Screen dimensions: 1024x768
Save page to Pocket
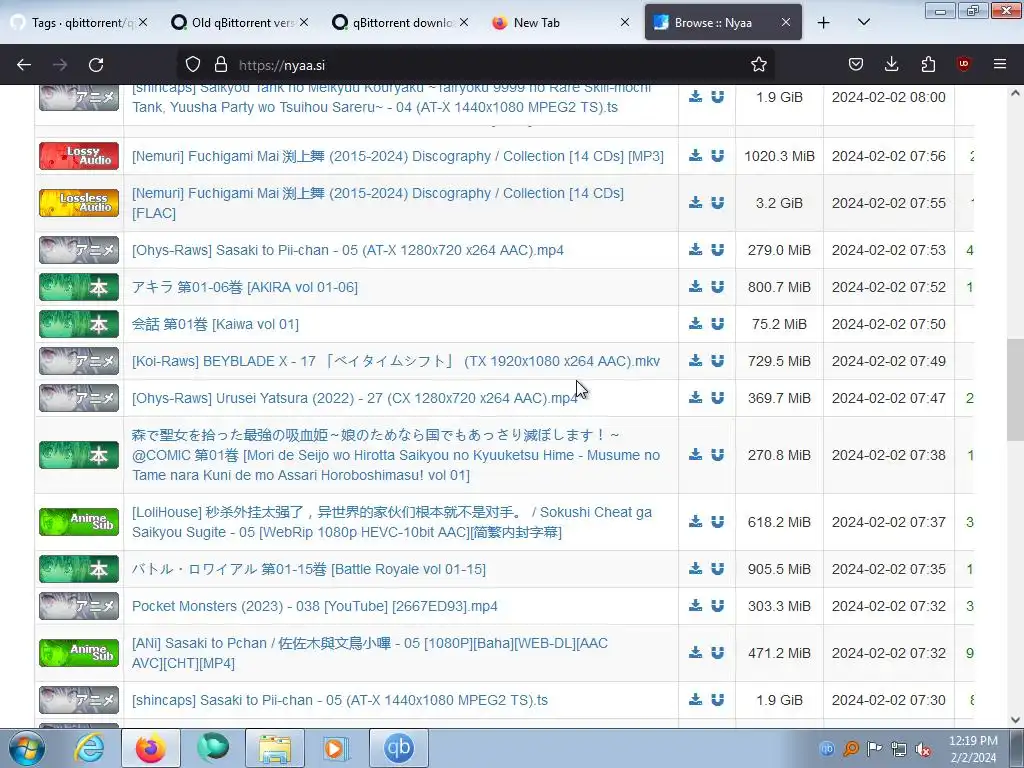coord(856,64)
